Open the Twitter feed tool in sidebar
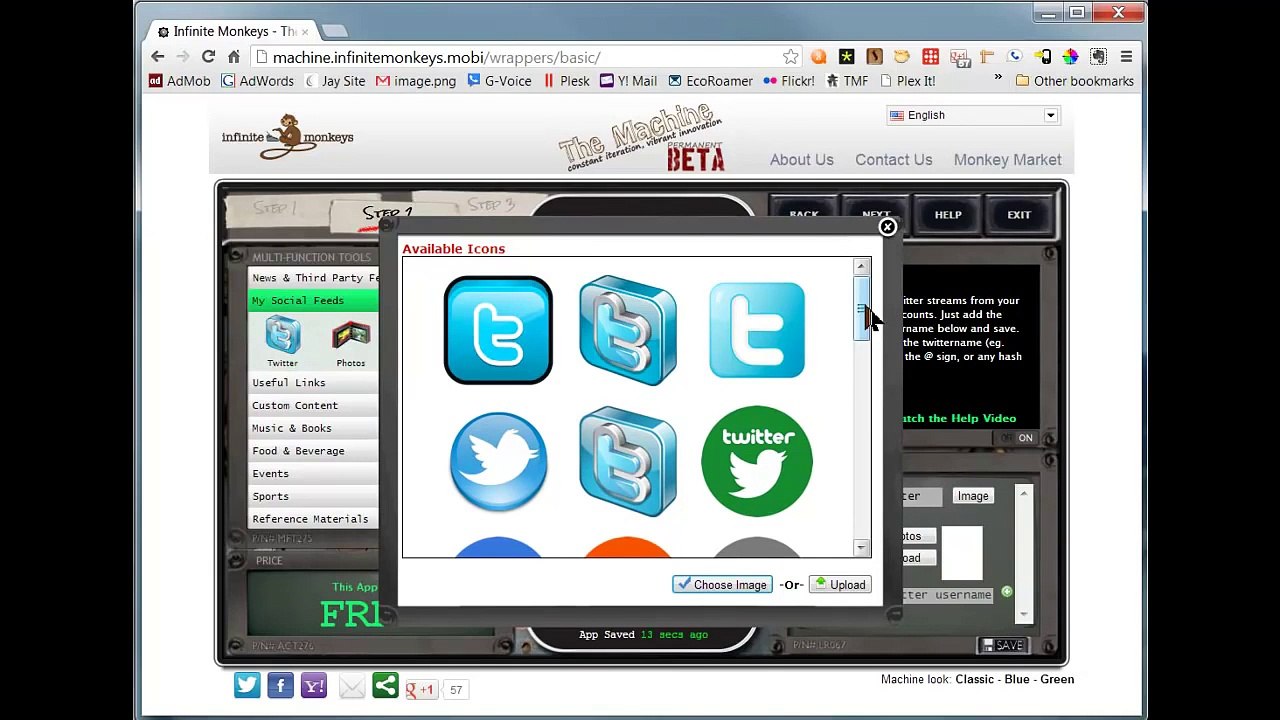This screenshot has height=720, width=1280. (x=282, y=342)
